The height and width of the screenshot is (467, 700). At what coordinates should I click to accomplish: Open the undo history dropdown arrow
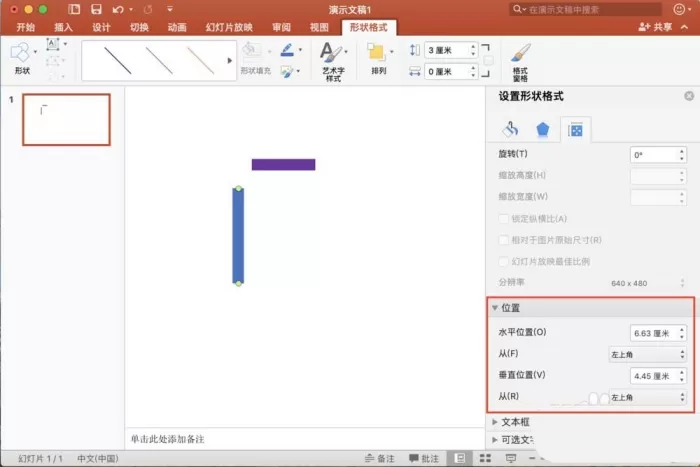click(131, 9)
